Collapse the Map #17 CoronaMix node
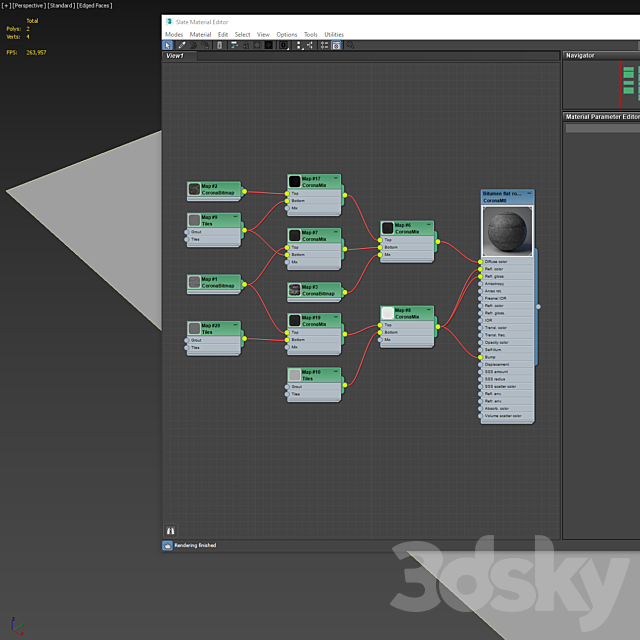640x640 pixels. [x=336, y=178]
